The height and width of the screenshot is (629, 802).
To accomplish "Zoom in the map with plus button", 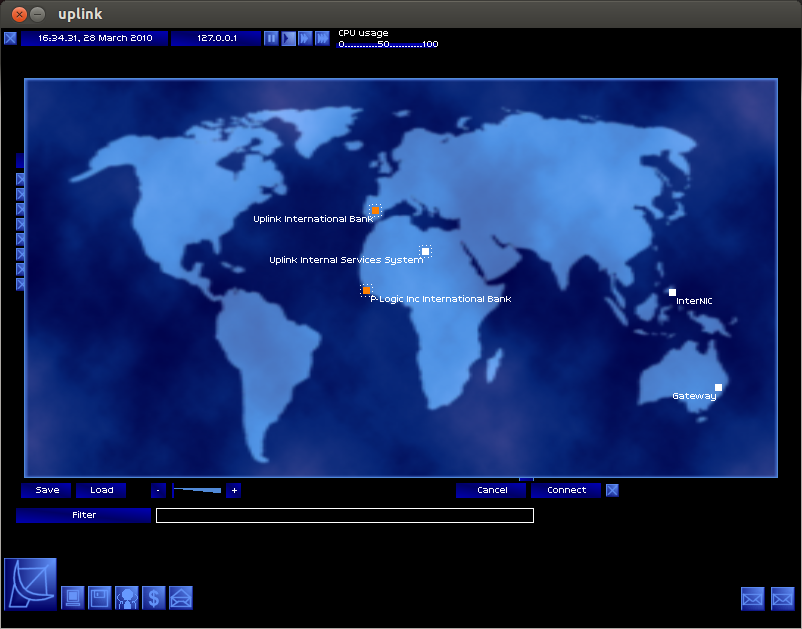I will 234,490.
